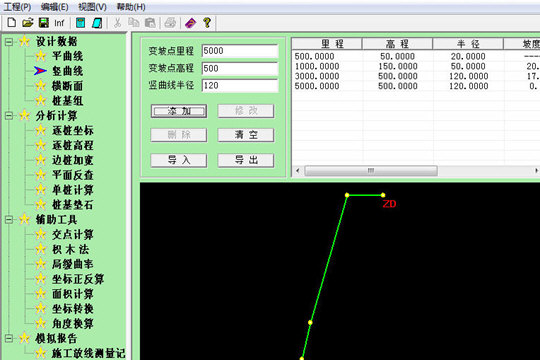The image size is (540, 360).
Task: Click the 修改 button
Action: coord(246,111)
